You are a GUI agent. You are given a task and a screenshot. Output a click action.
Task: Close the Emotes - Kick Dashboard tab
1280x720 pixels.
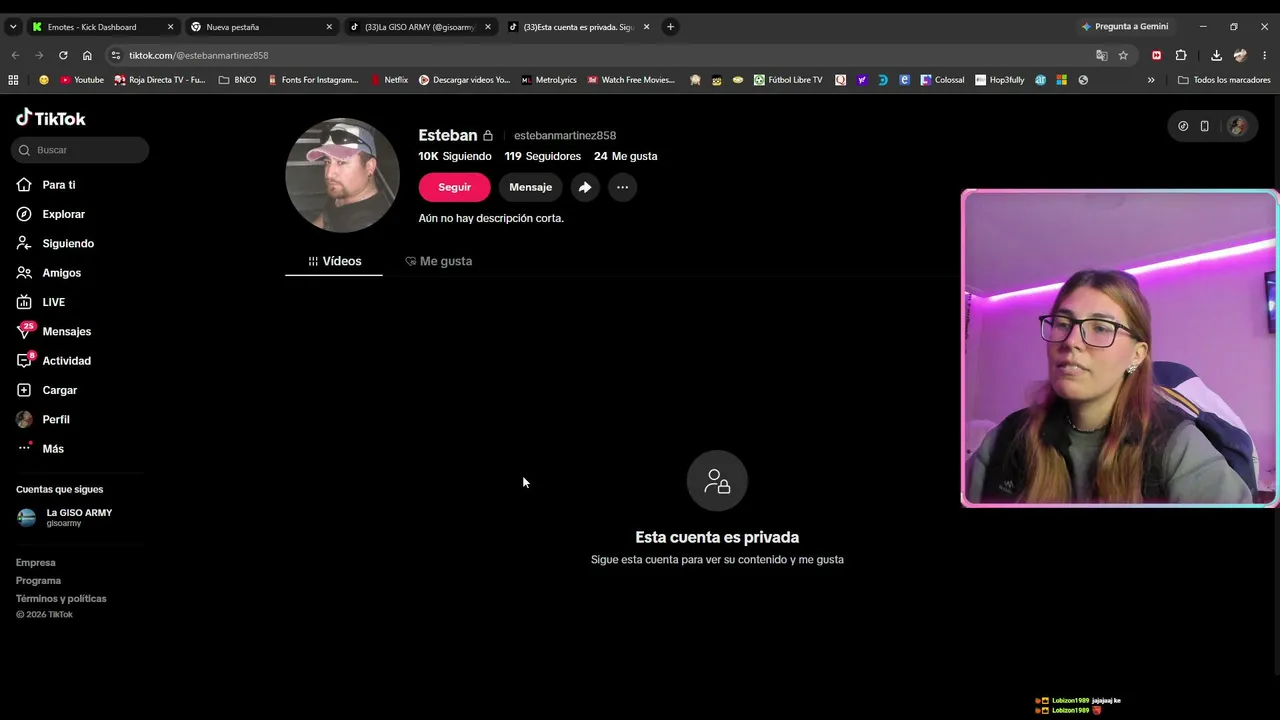click(x=170, y=27)
